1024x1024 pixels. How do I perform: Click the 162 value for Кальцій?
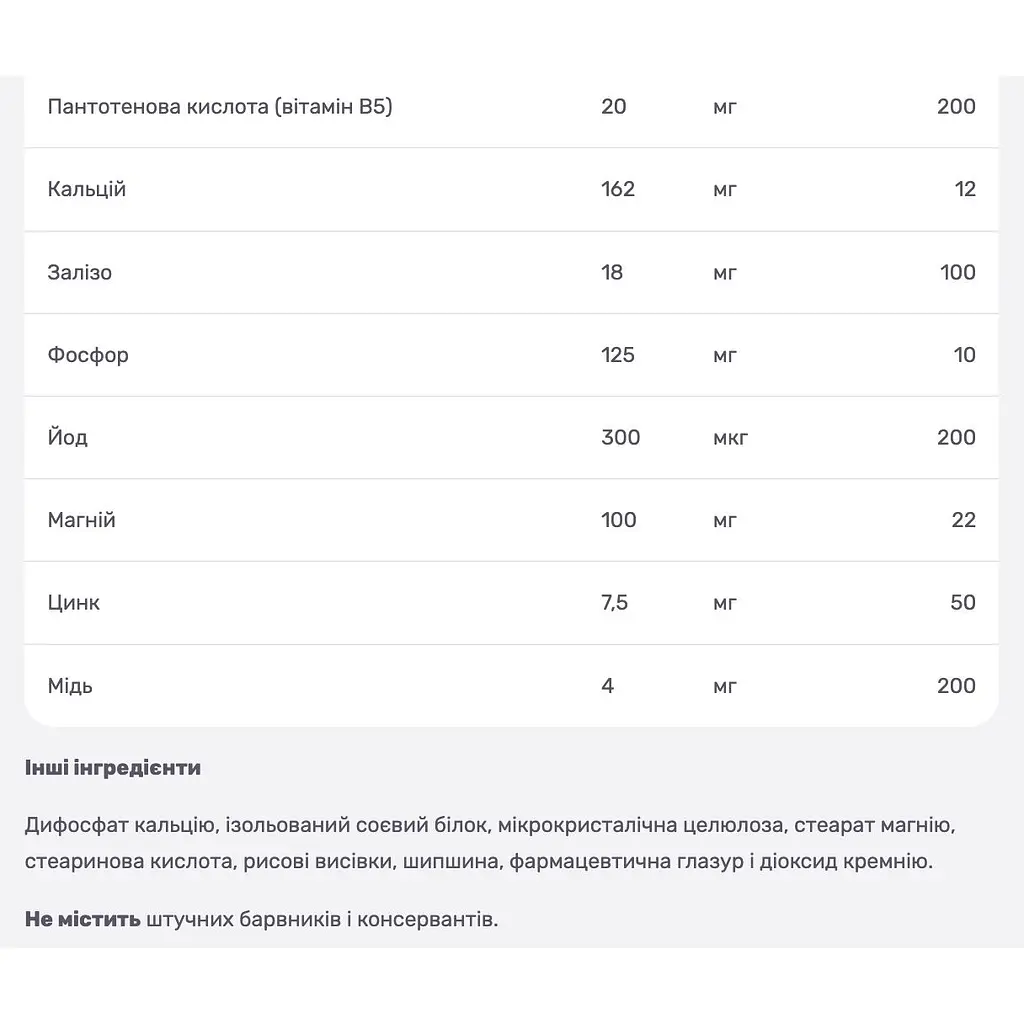click(618, 189)
